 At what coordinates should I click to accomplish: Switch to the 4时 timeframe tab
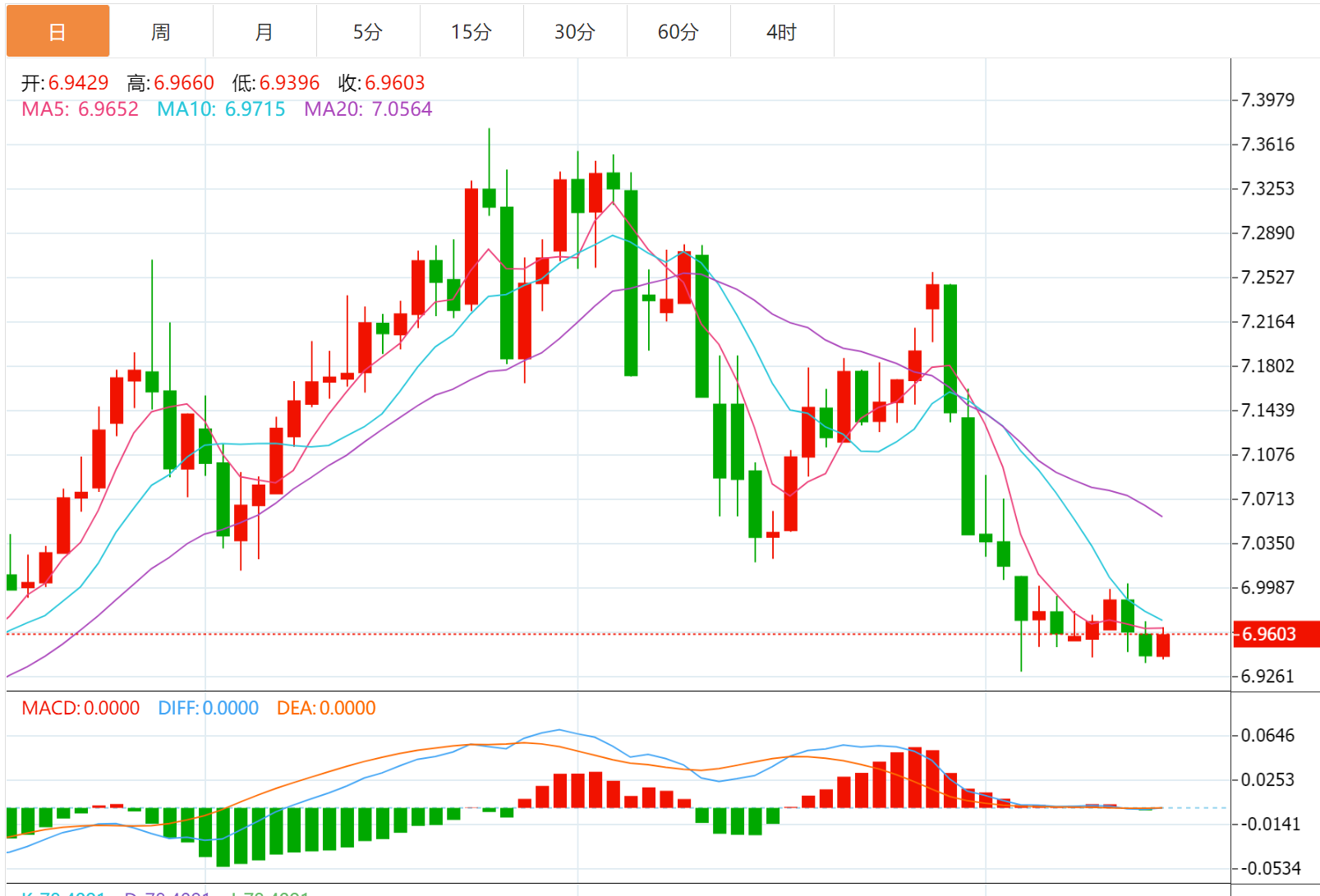click(782, 32)
